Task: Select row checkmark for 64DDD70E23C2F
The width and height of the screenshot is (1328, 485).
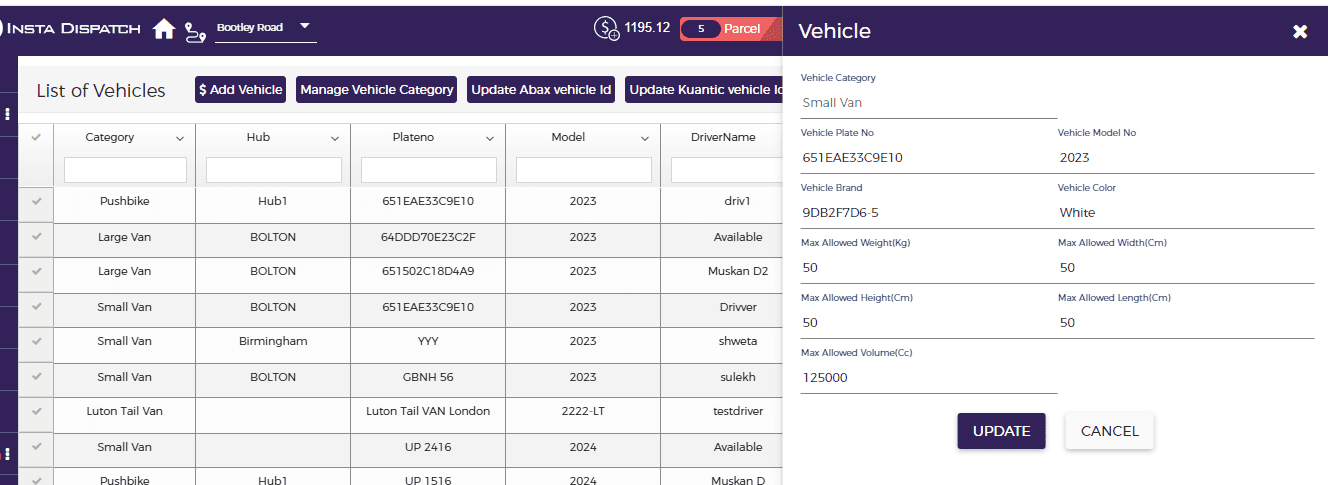Action: (37, 237)
